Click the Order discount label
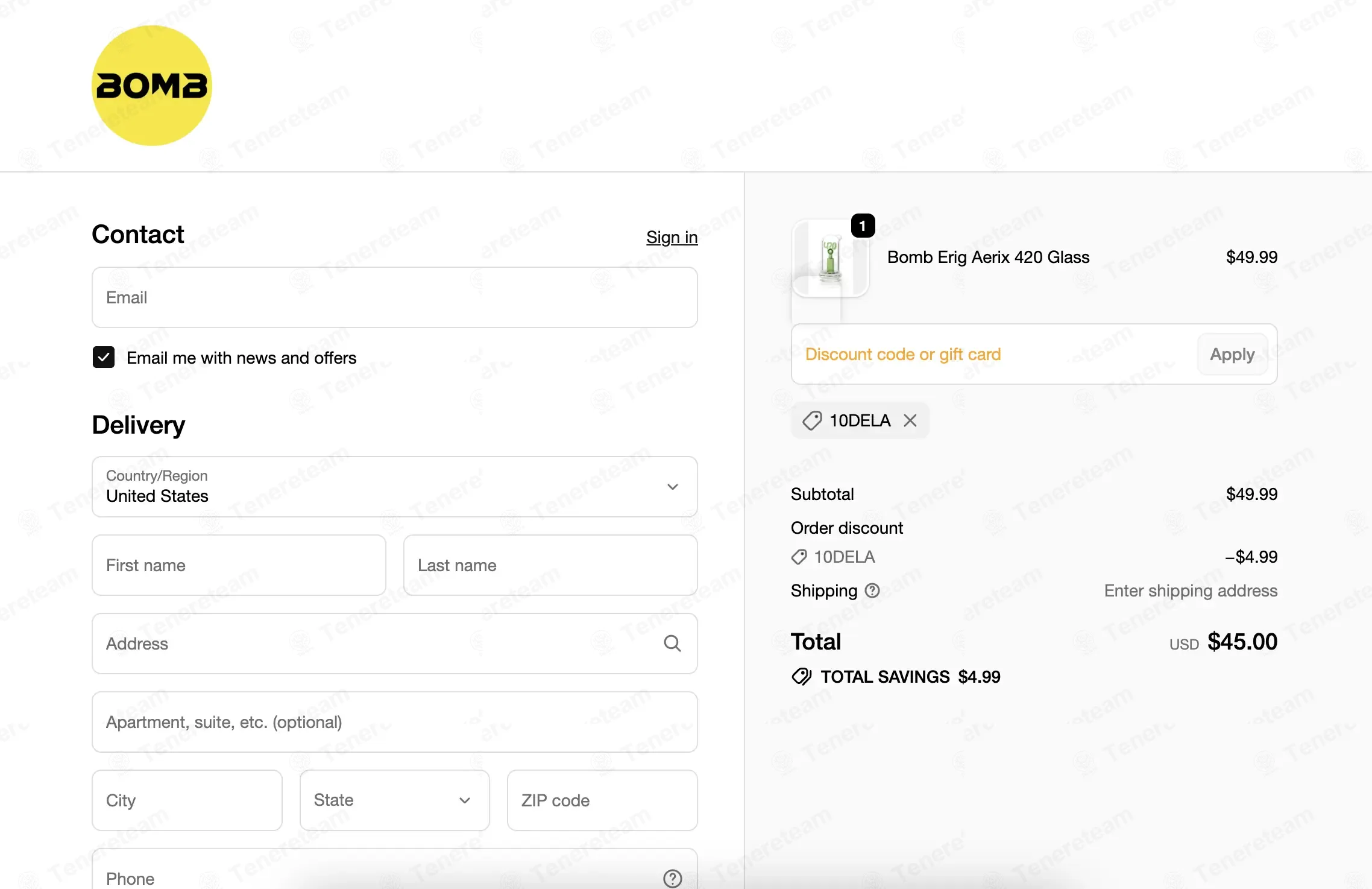Viewport: 1372px width, 889px height. pos(846,528)
